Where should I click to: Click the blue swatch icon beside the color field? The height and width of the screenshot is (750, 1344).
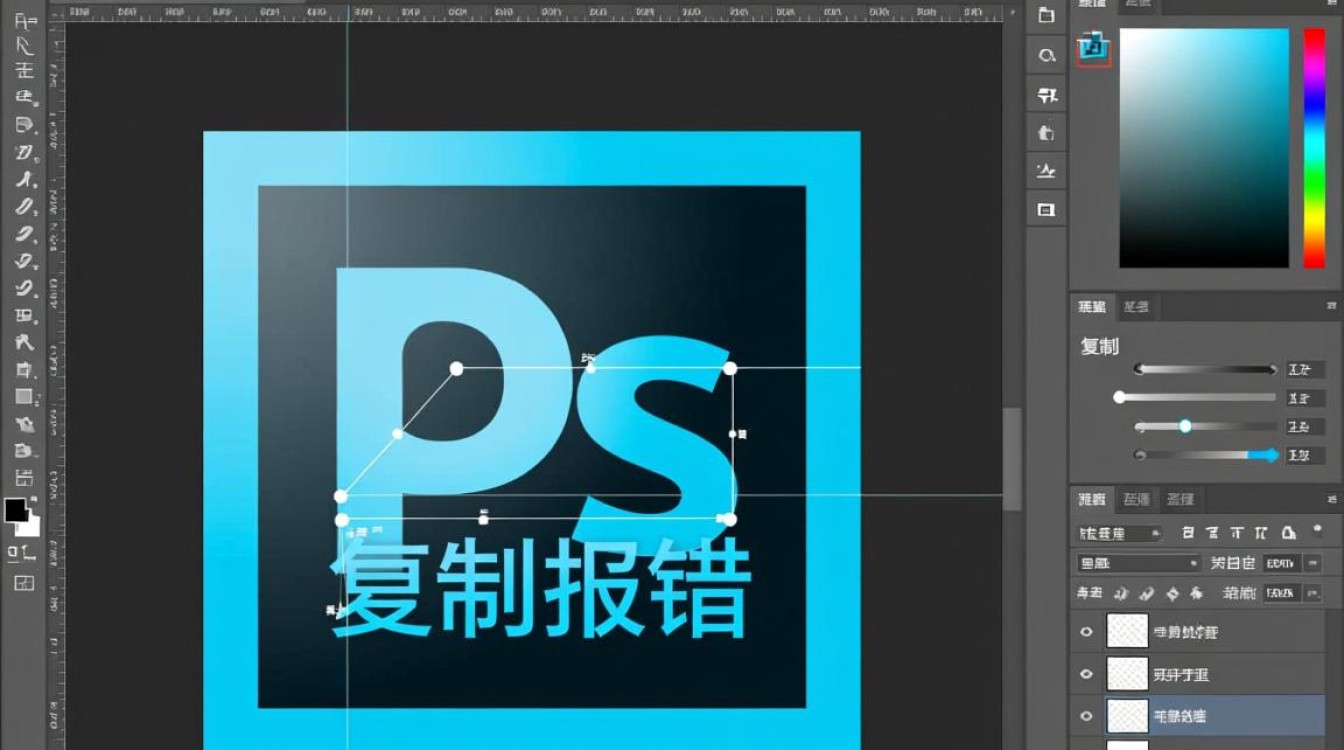[x=1093, y=47]
